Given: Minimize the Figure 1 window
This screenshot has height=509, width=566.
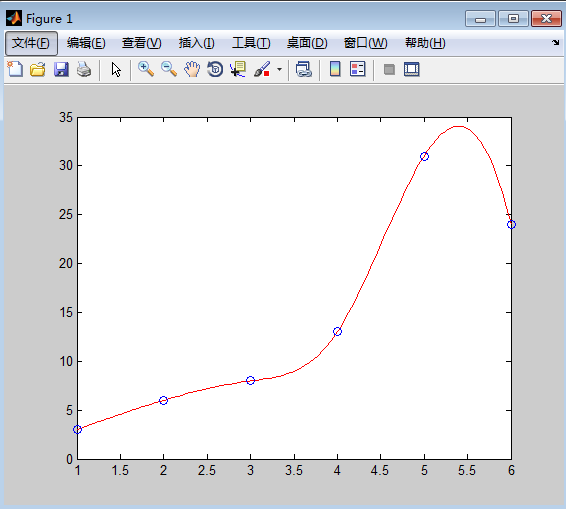Looking at the screenshot, I should coord(480,18).
